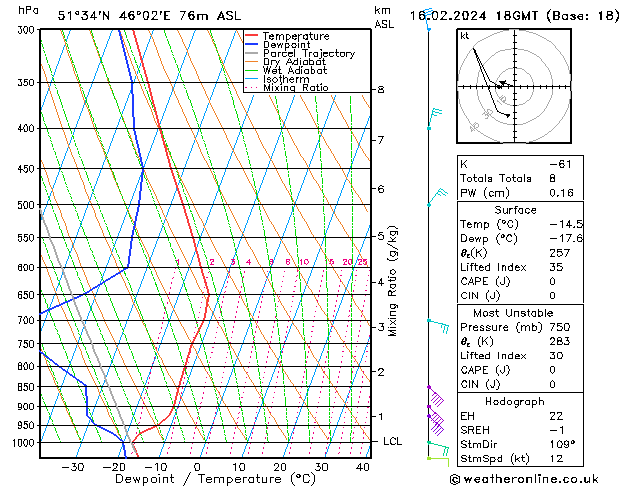Click the purple wind barb at 850 hPa

(436, 396)
